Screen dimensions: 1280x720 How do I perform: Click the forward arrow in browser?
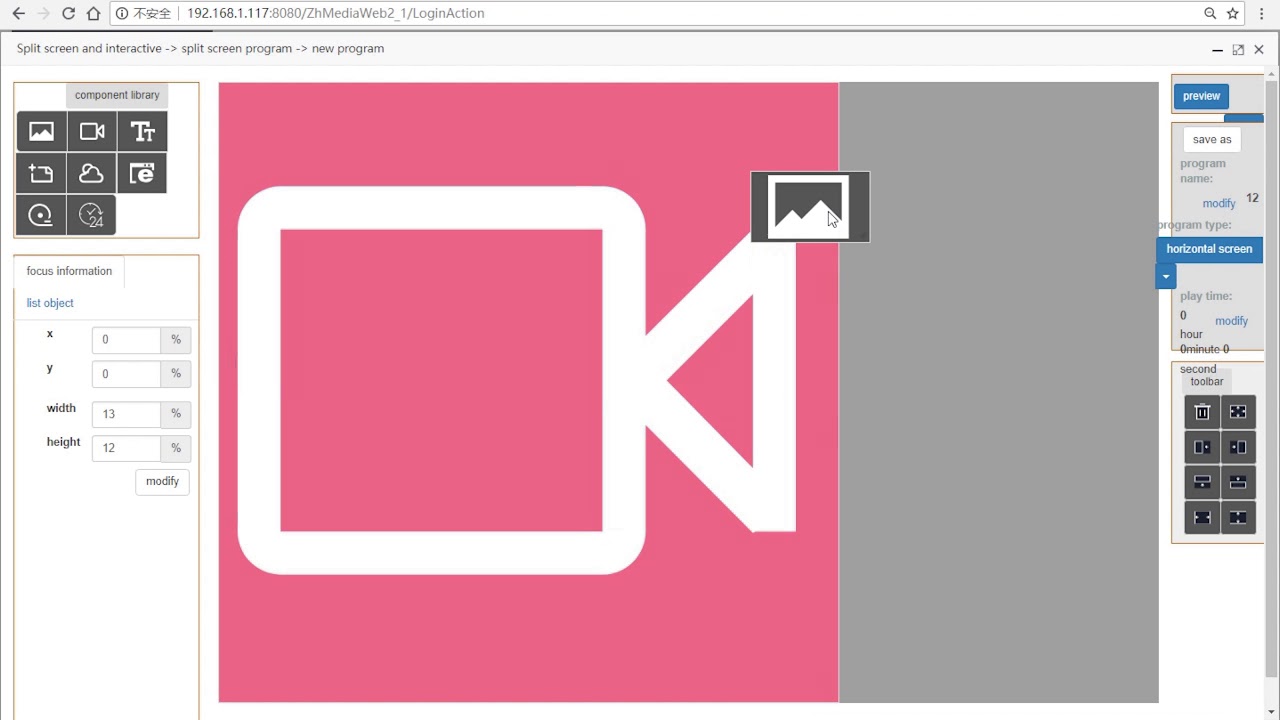pyautogui.click(x=43, y=13)
